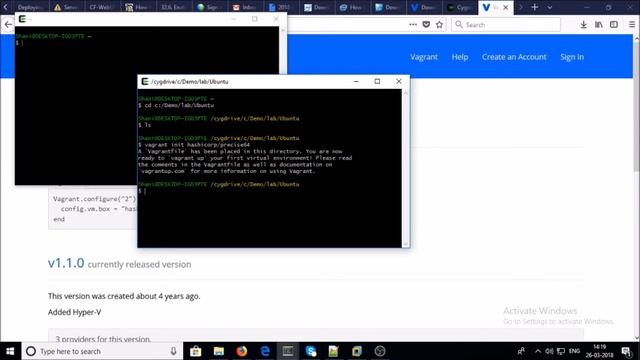This screenshot has height=360, width=640.
Task: Switch to the Sign browser tab
Action: [209, 7]
